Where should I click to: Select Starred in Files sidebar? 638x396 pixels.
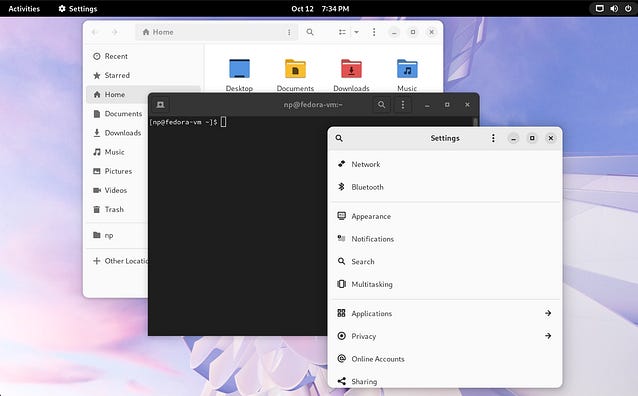point(143,75)
